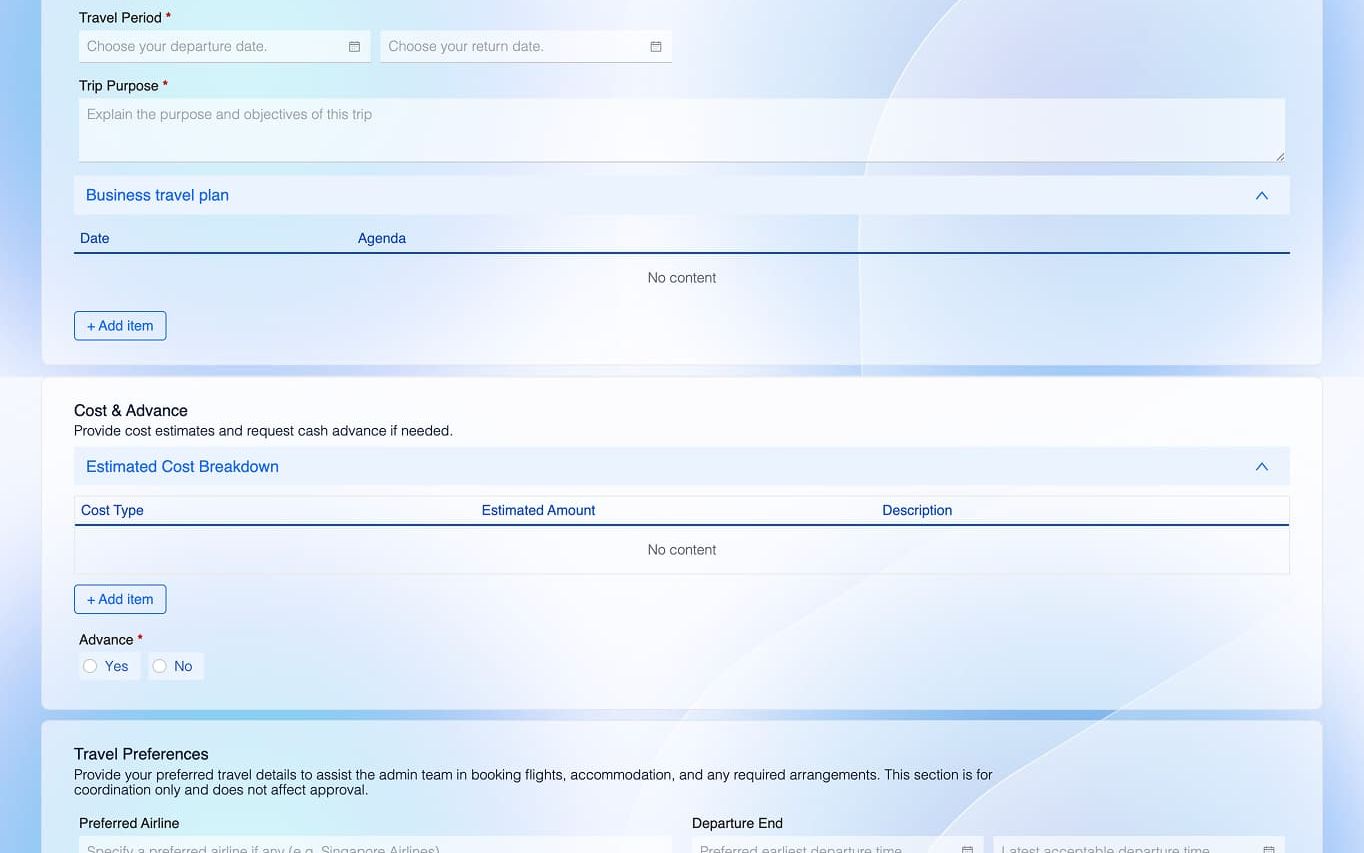Screen dimensions: 1364x853
Task: Click the Travel Preferences section heading
Action: pos(141,754)
